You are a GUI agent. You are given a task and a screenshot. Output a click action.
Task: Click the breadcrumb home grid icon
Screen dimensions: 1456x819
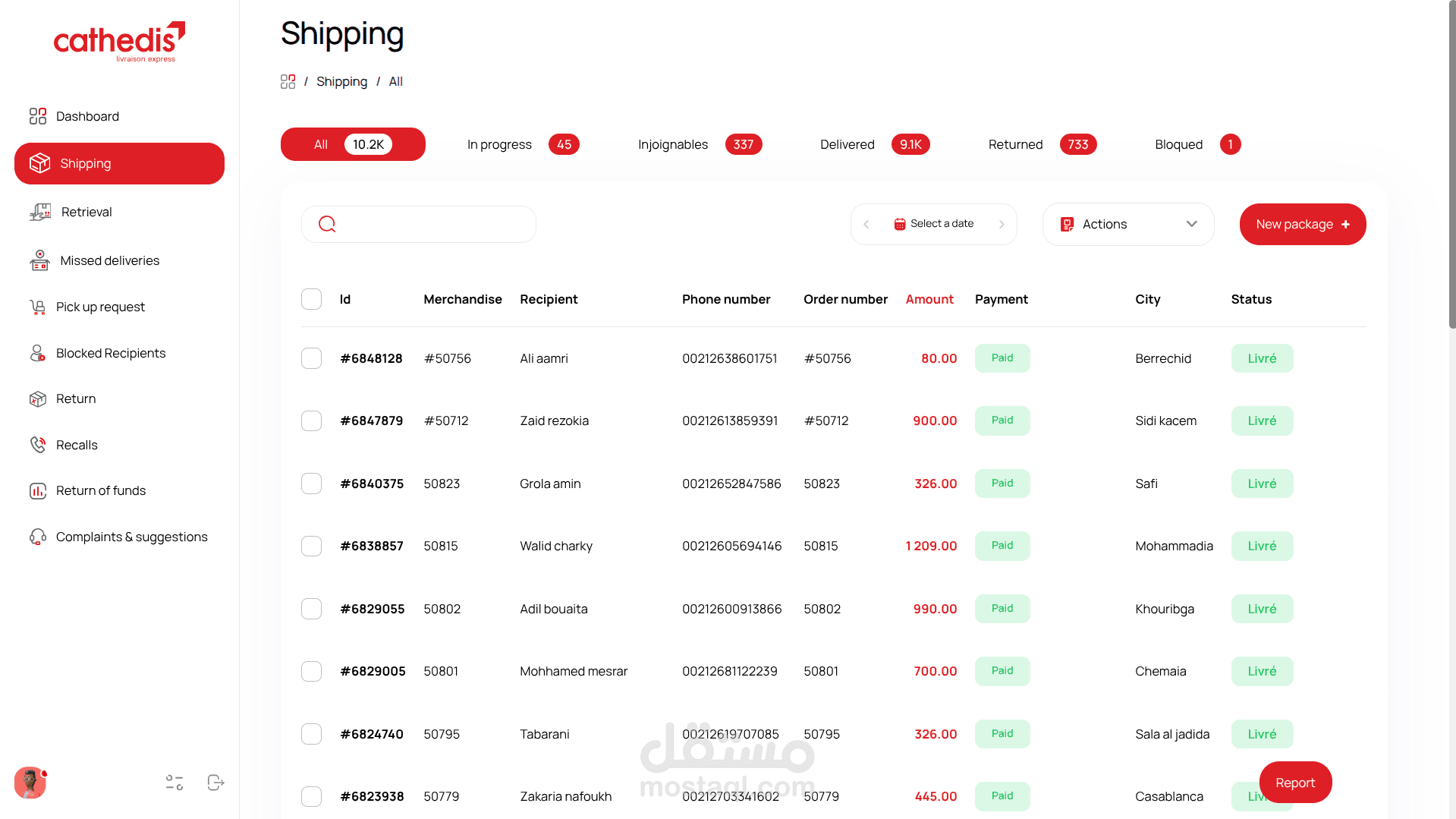tap(288, 81)
